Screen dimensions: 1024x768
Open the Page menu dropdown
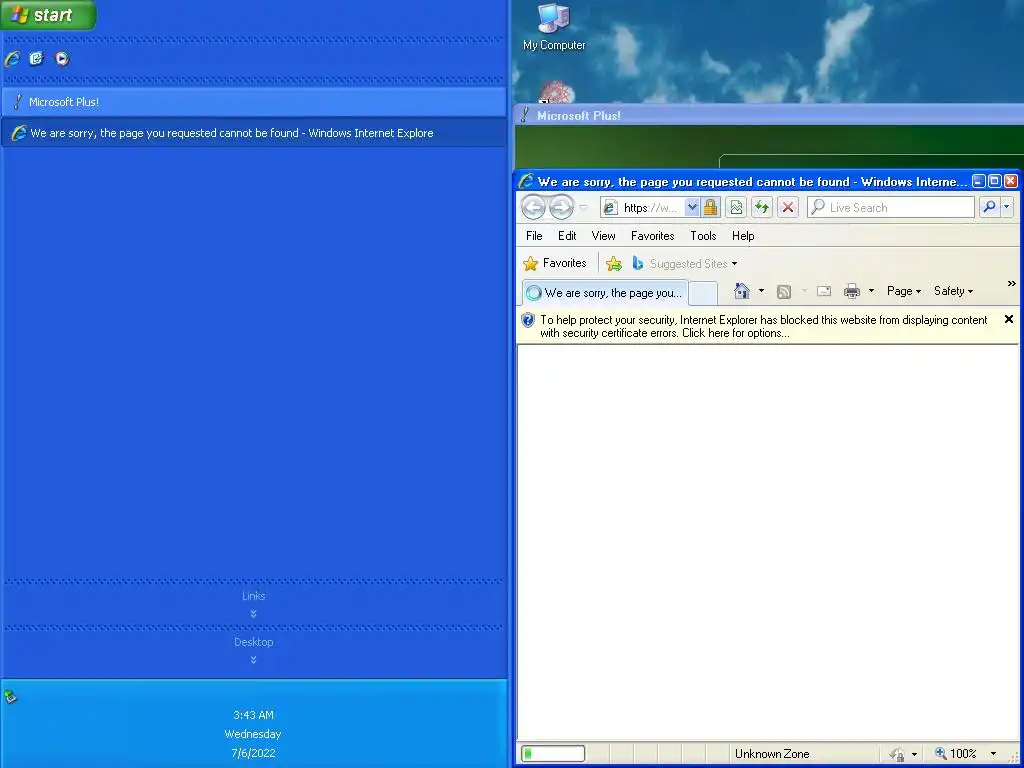tap(904, 291)
